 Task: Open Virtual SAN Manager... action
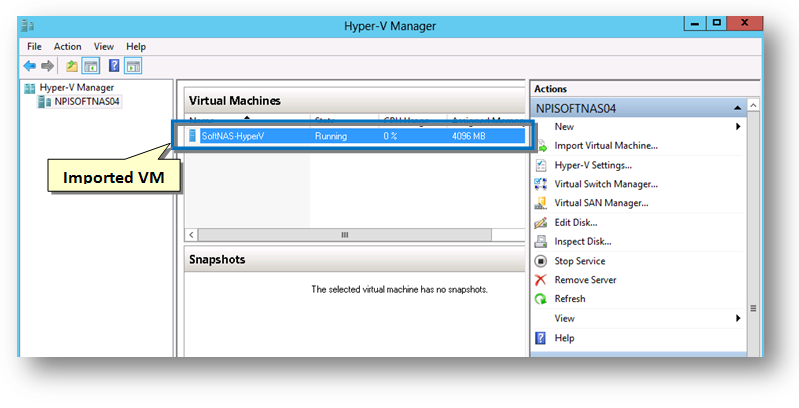601,203
